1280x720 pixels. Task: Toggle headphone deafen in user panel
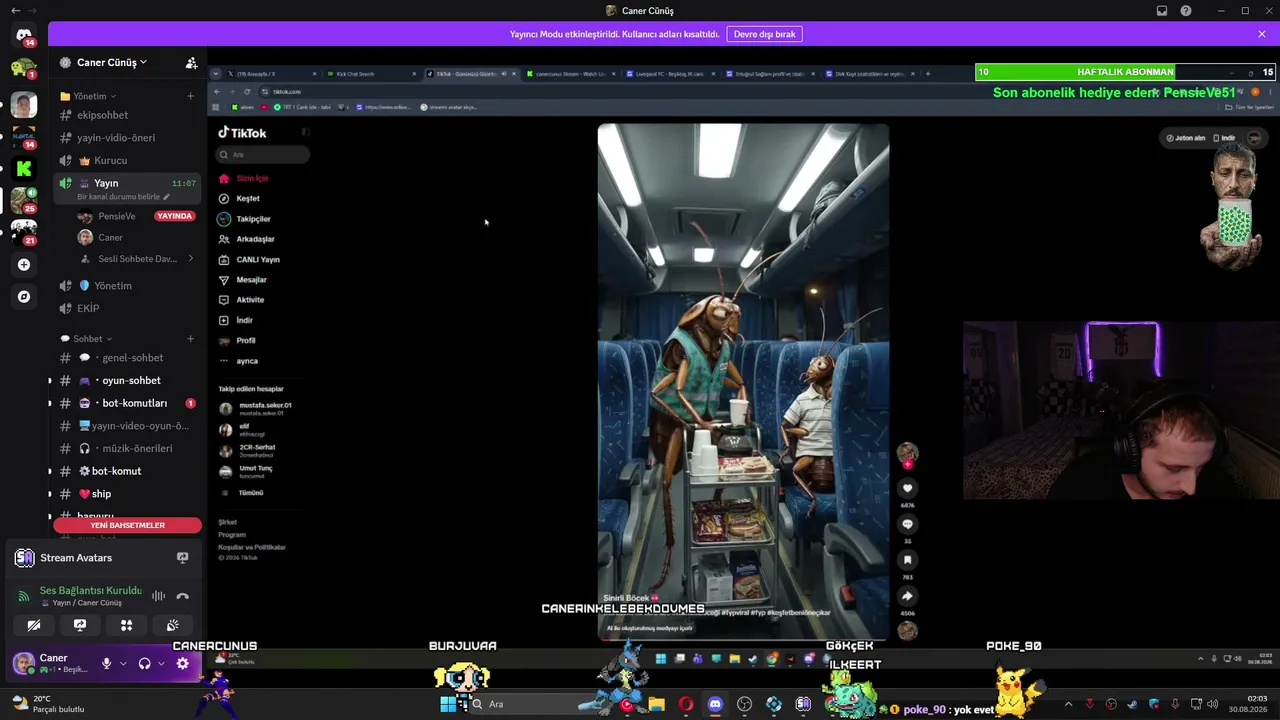pos(145,663)
